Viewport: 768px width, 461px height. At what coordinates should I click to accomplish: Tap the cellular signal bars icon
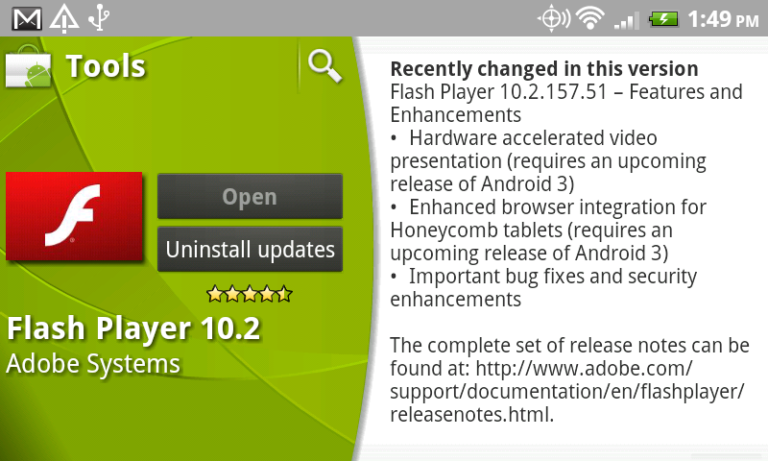[626, 21]
